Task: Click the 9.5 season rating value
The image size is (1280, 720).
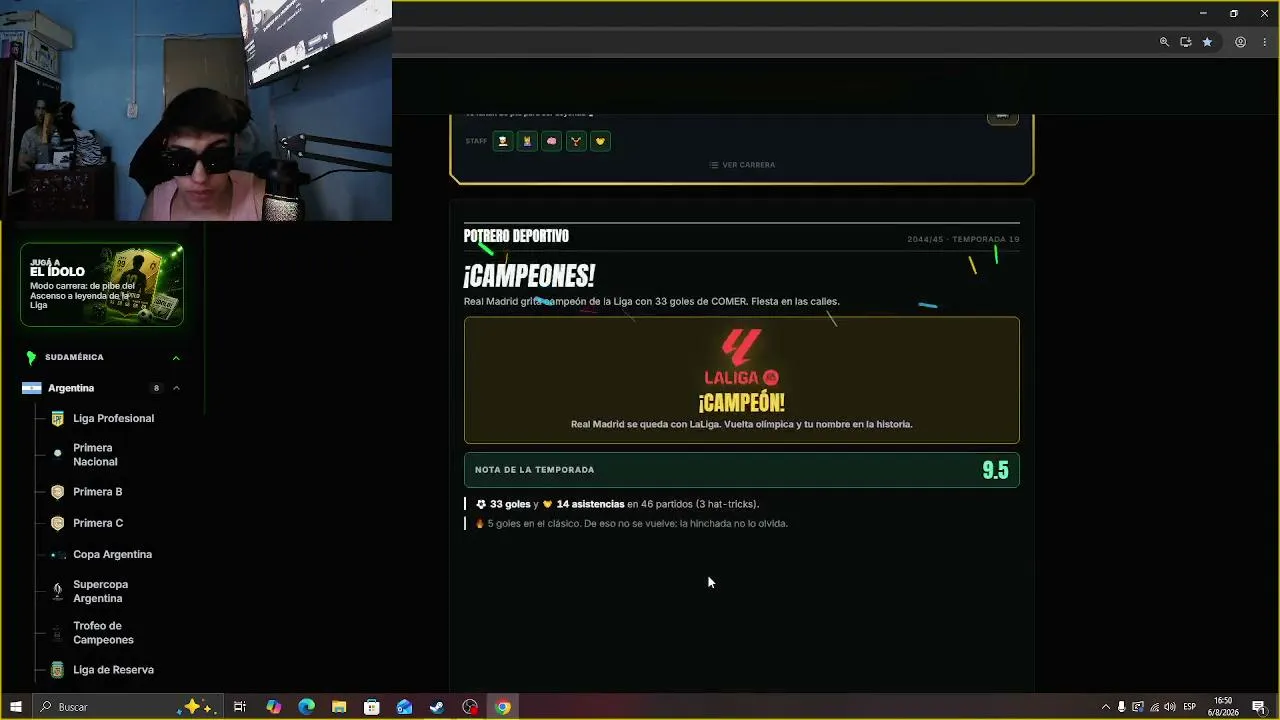Action: coord(995,470)
